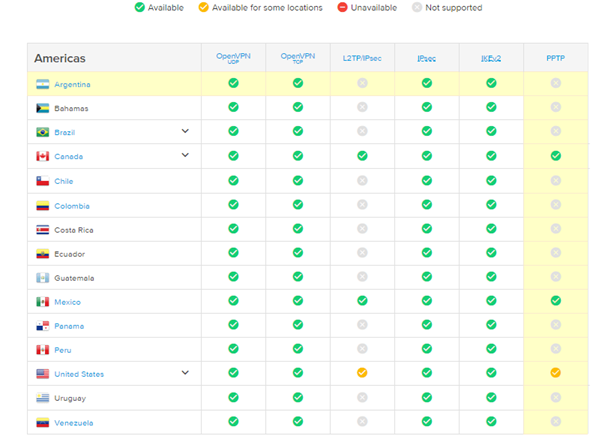Click the Costa Rica country name
This screenshot has width=602, height=439.
(x=74, y=230)
